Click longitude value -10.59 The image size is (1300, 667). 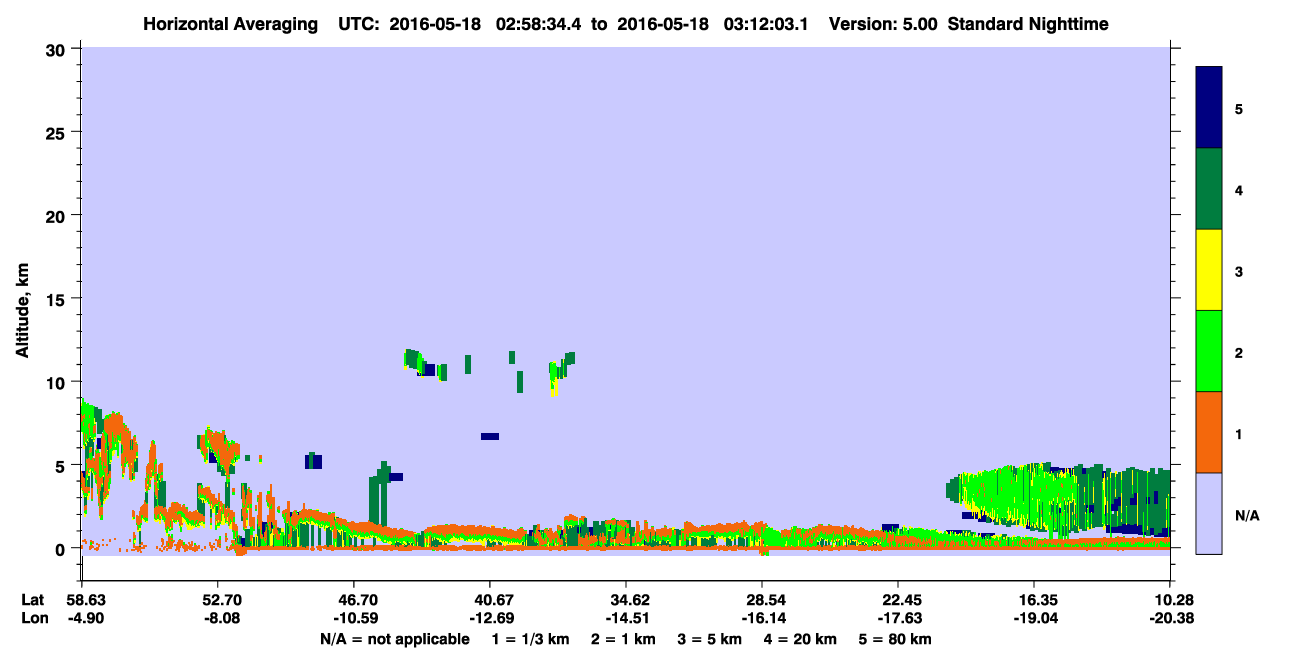point(354,618)
